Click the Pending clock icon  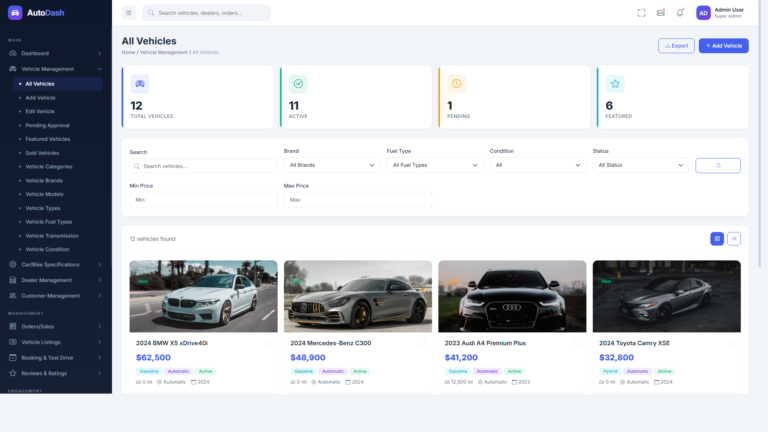pyautogui.click(x=456, y=84)
